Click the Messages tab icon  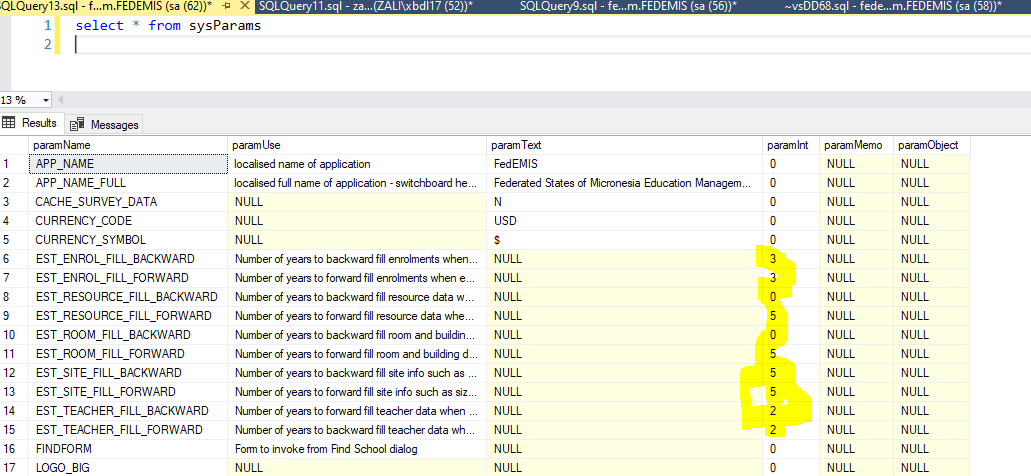click(x=78, y=125)
